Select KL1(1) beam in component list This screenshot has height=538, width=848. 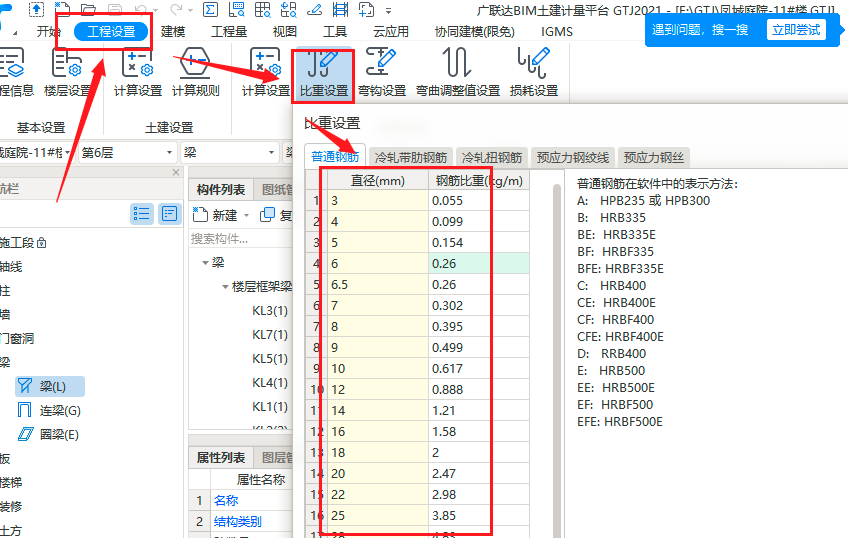pyautogui.click(x=270, y=407)
